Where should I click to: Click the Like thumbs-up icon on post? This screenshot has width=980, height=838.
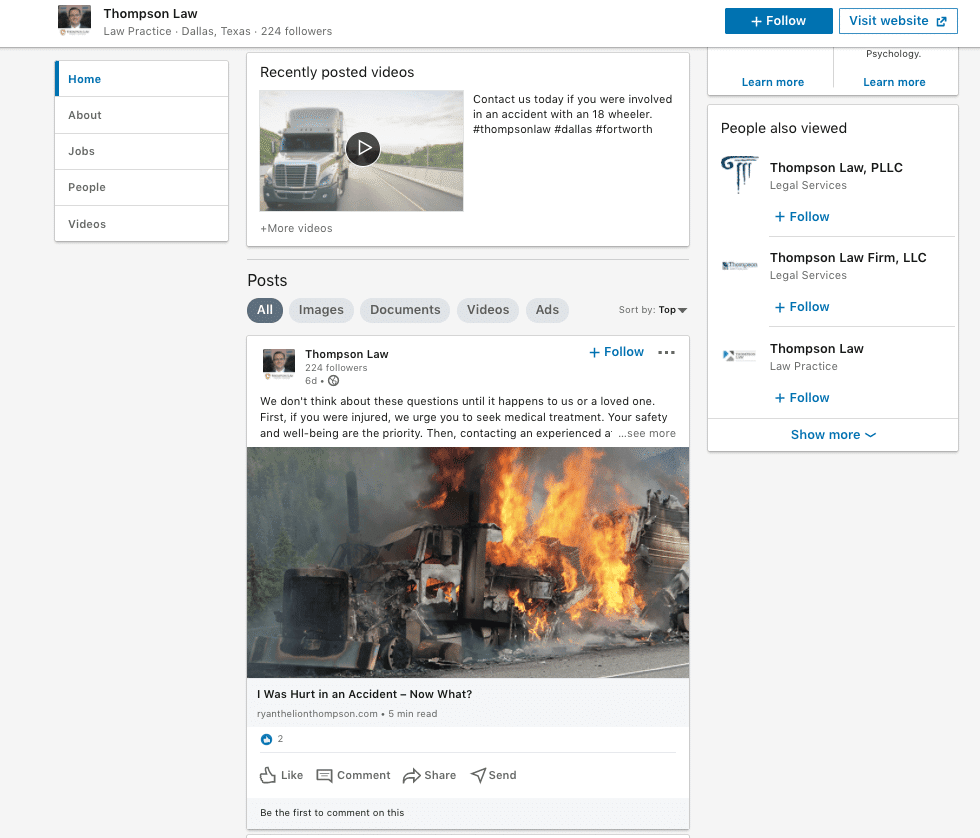tap(268, 775)
